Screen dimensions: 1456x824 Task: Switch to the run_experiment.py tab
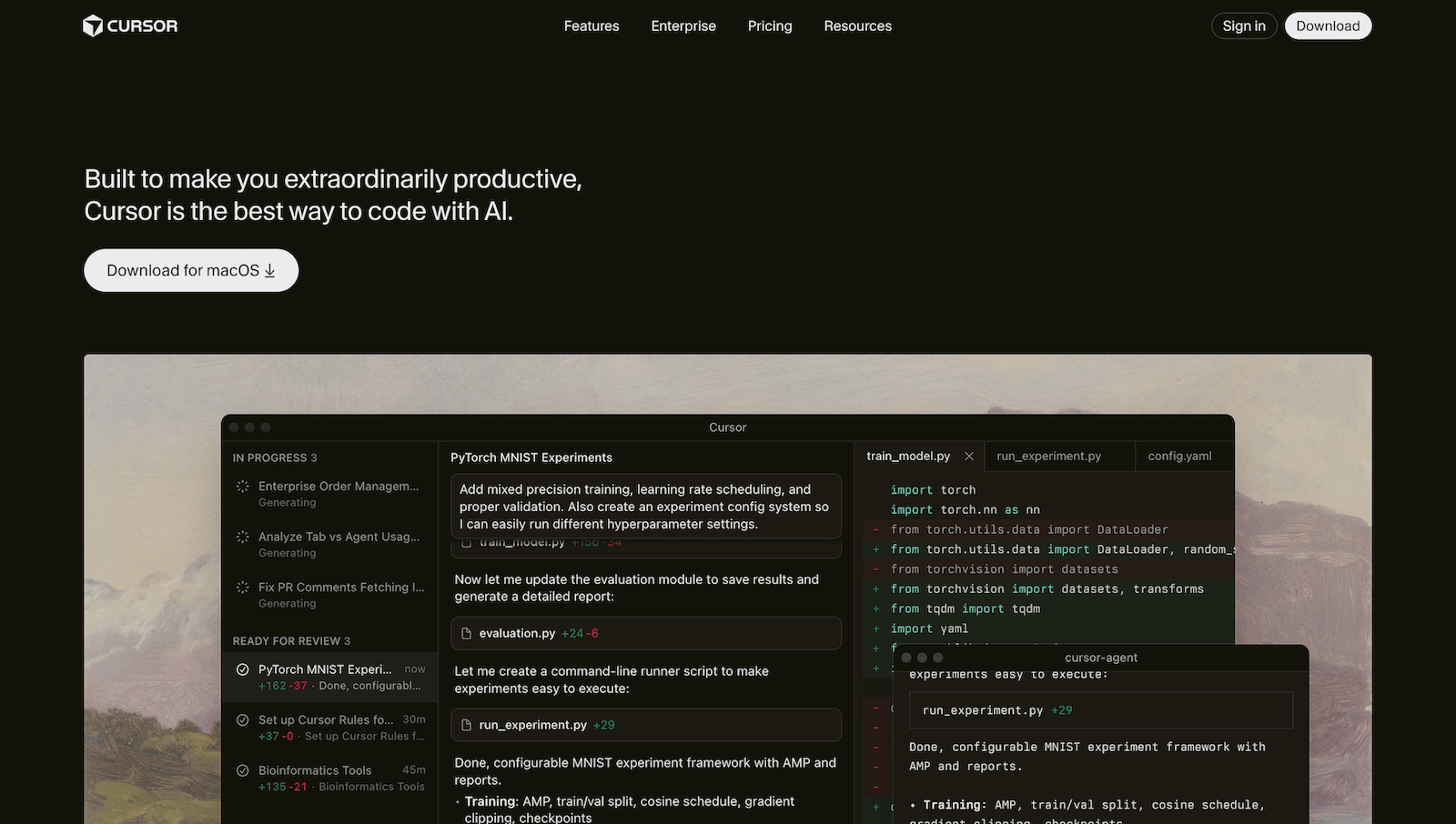tap(1048, 456)
